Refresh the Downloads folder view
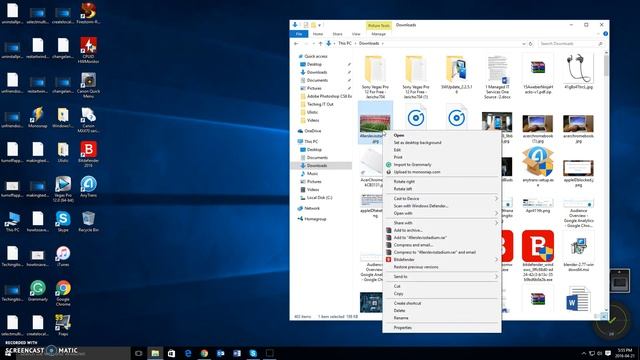Image resolution: width=640 pixels, height=360 pixels. 531,43
